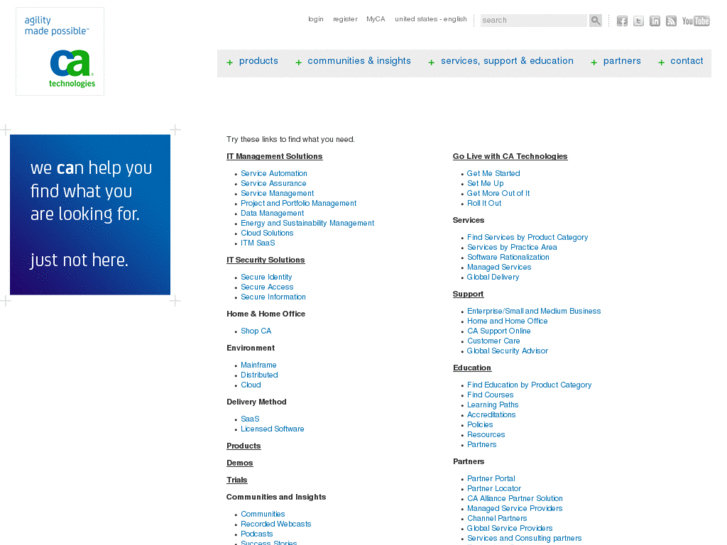
Task: Open the RSS feed icon
Action: coord(671,21)
